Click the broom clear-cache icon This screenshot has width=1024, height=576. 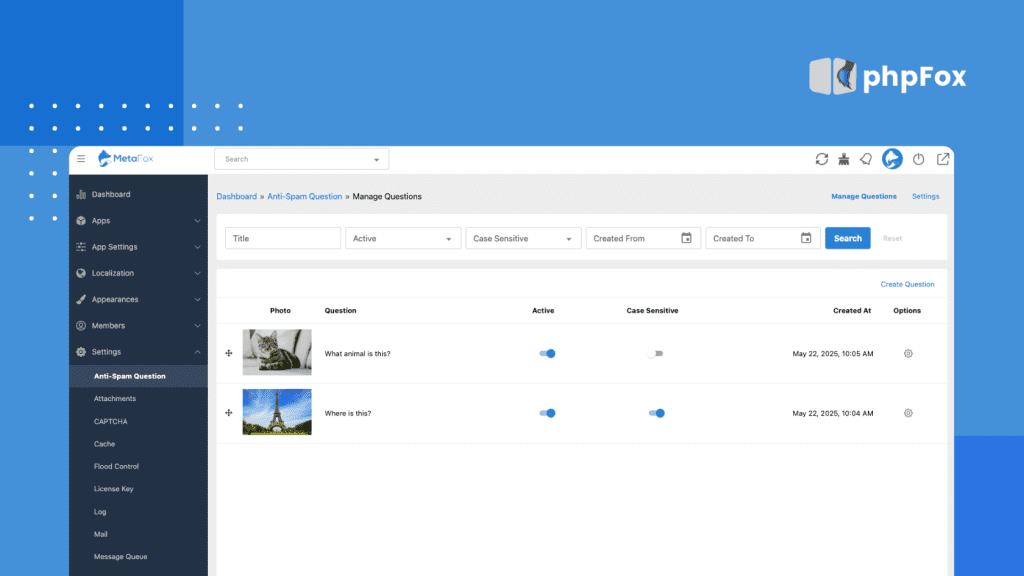[844, 159]
